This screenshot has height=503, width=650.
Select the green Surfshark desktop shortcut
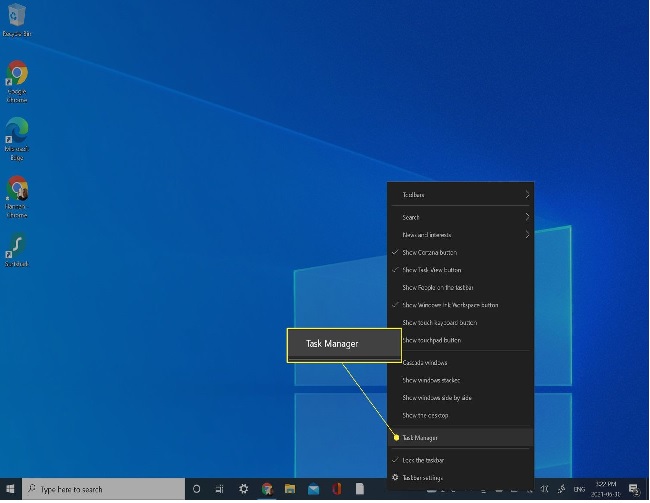tap(17, 250)
